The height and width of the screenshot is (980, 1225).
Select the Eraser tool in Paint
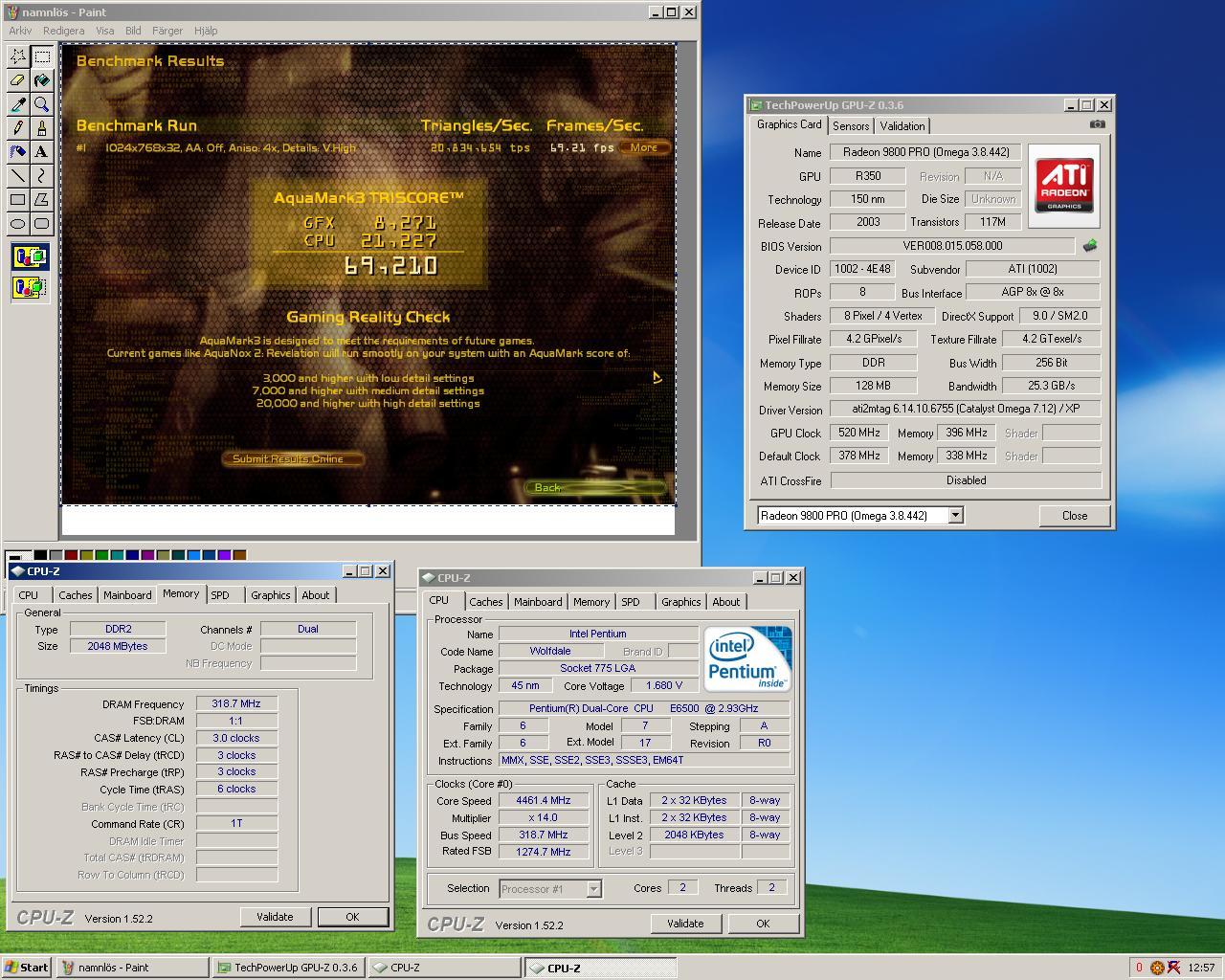pos(18,80)
